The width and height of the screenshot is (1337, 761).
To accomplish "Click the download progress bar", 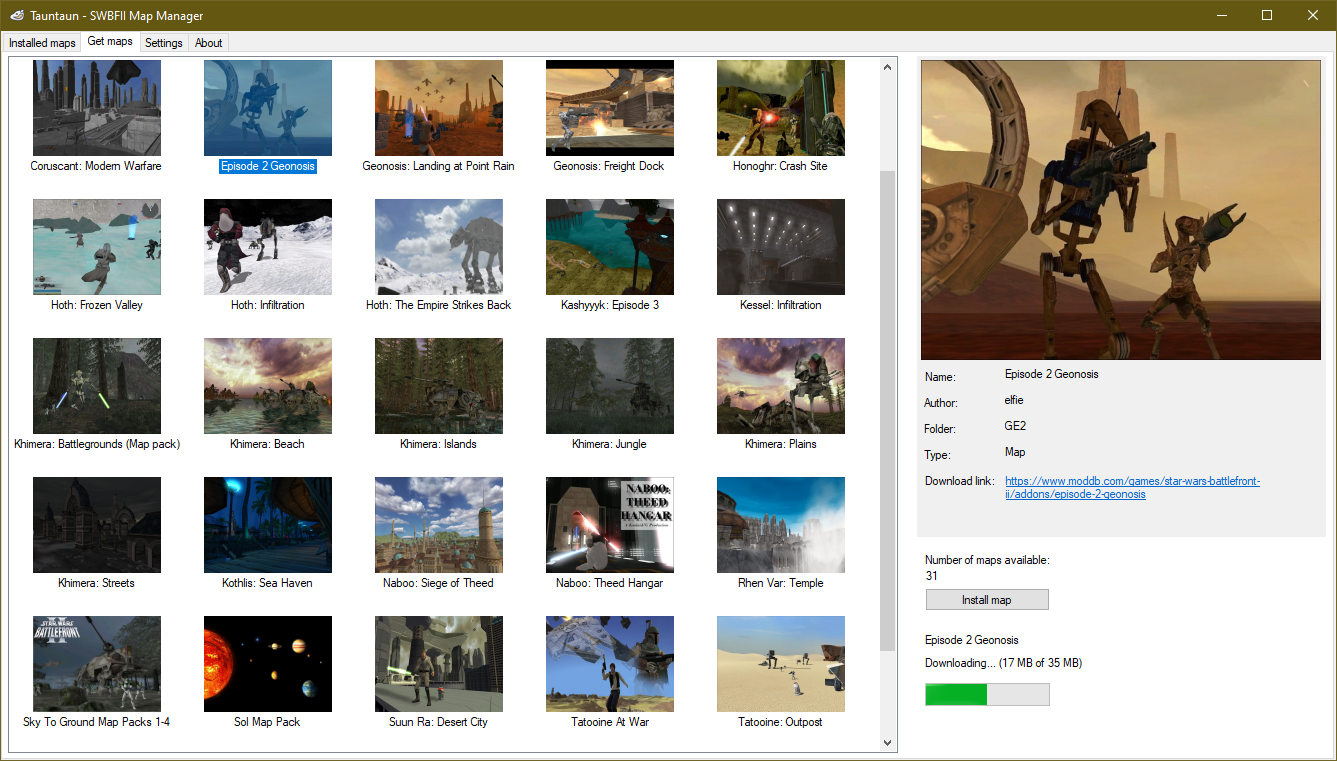I will (987, 694).
